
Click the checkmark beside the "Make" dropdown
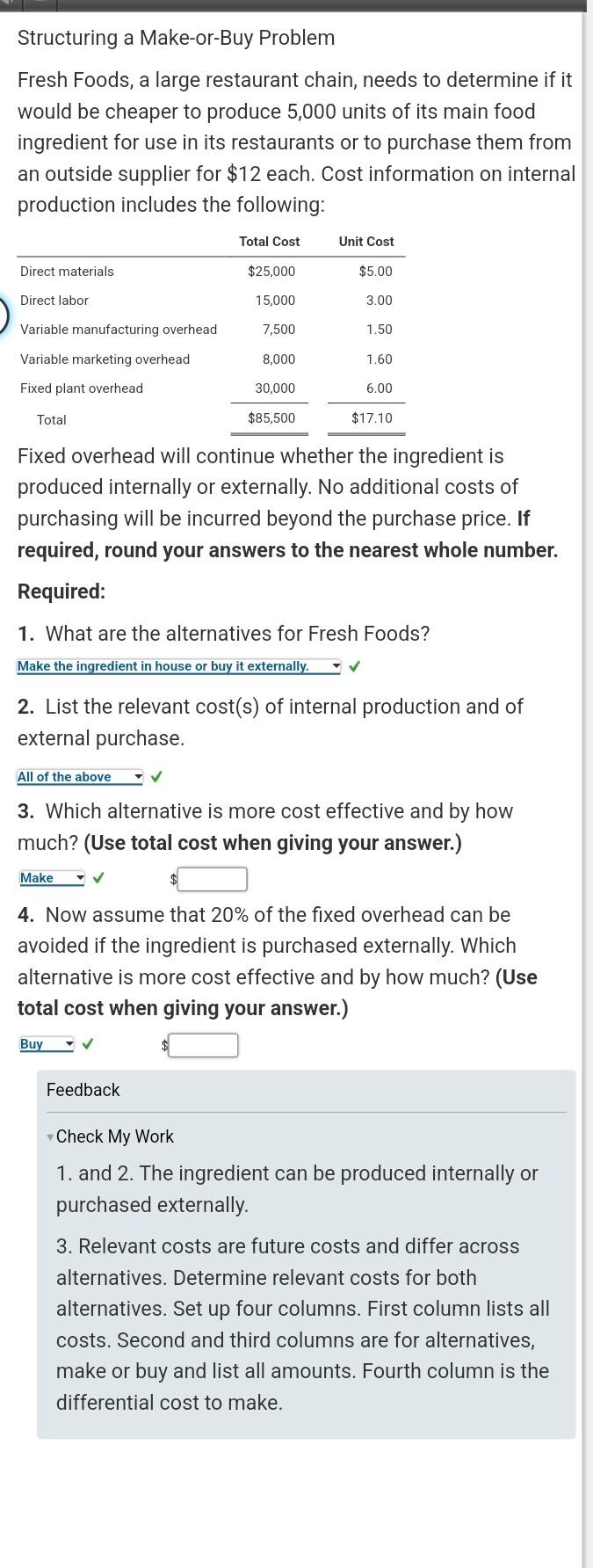coord(98,878)
